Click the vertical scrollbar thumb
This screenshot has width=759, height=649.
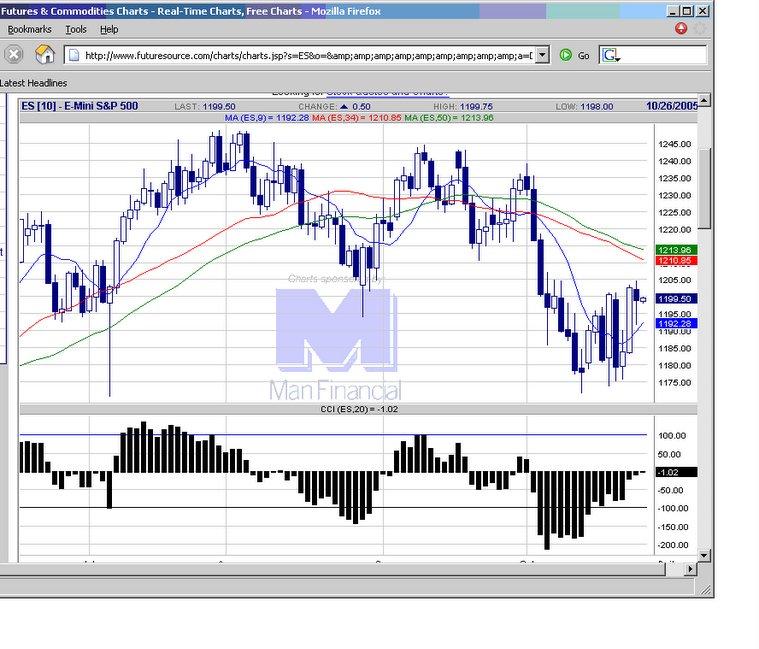704,189
